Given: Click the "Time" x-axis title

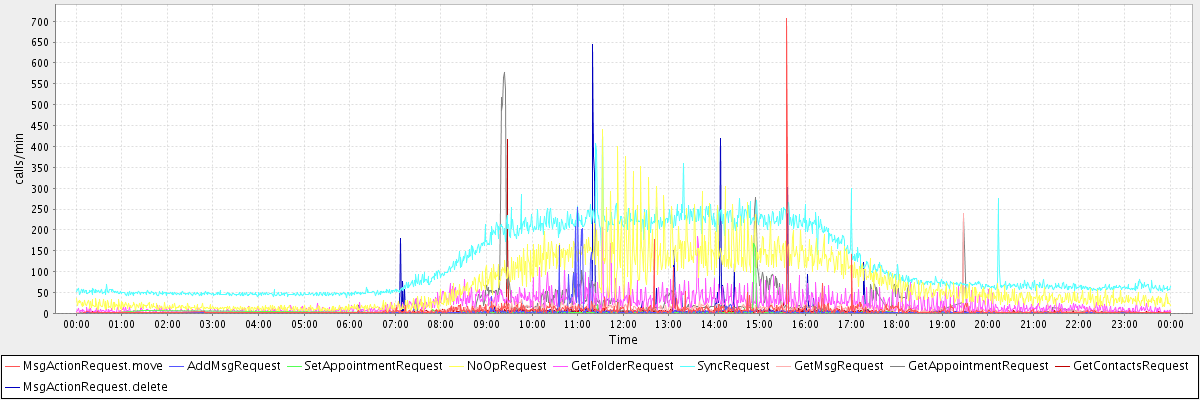Looking at the screenshot, I should 622,340.
